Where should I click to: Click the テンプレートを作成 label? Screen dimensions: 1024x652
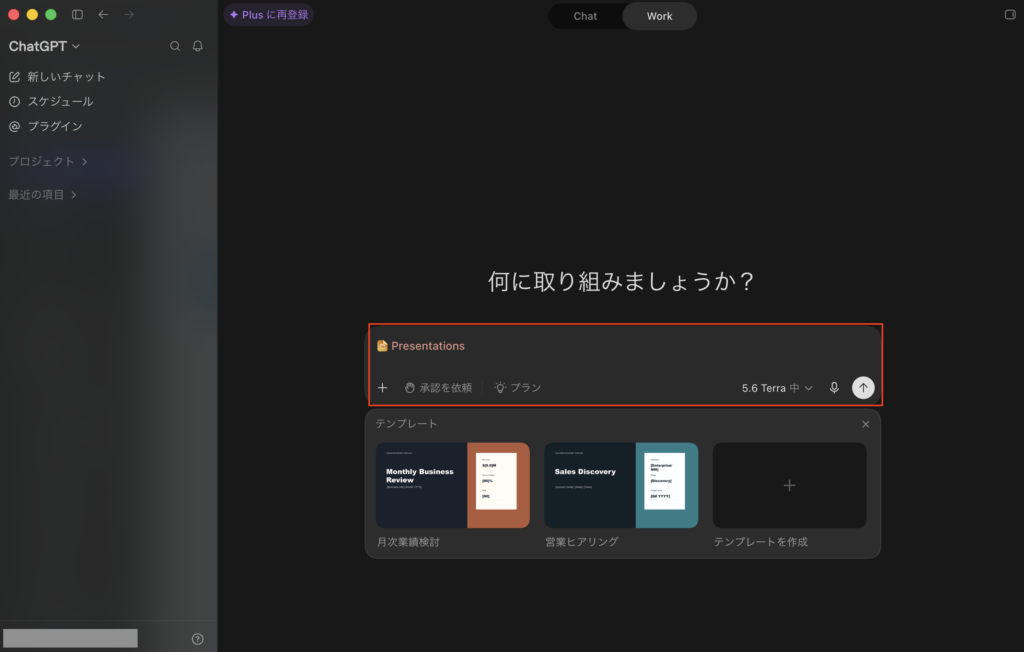[x=761, y=542]
